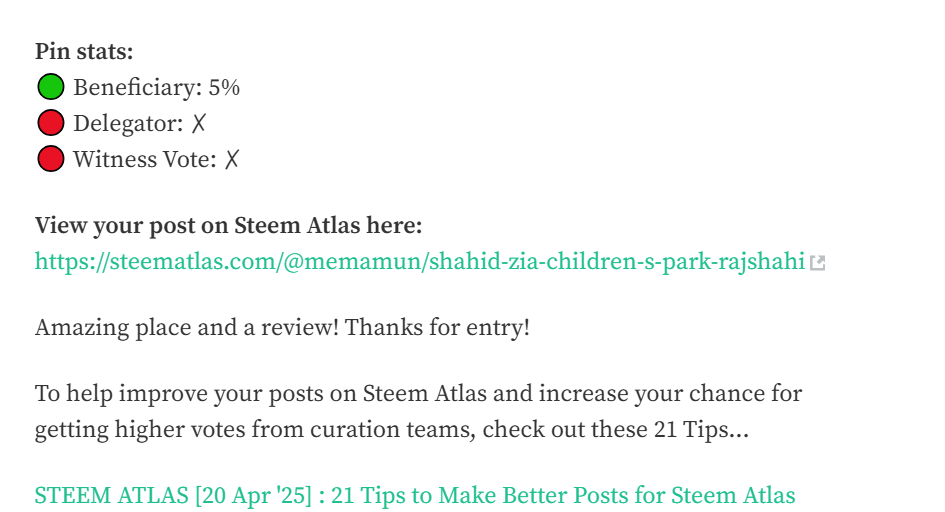Click the X mark next to Witness Vote
This screenshot has width=945, height=512.
tap(232, 160)
